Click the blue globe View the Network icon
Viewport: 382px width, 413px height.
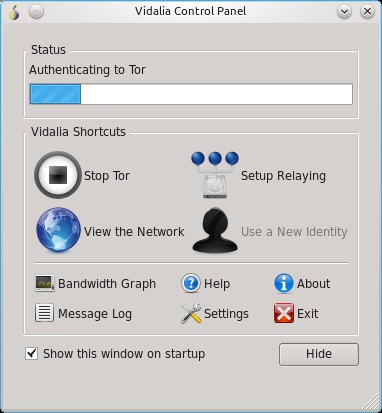[x=58, y=230]
